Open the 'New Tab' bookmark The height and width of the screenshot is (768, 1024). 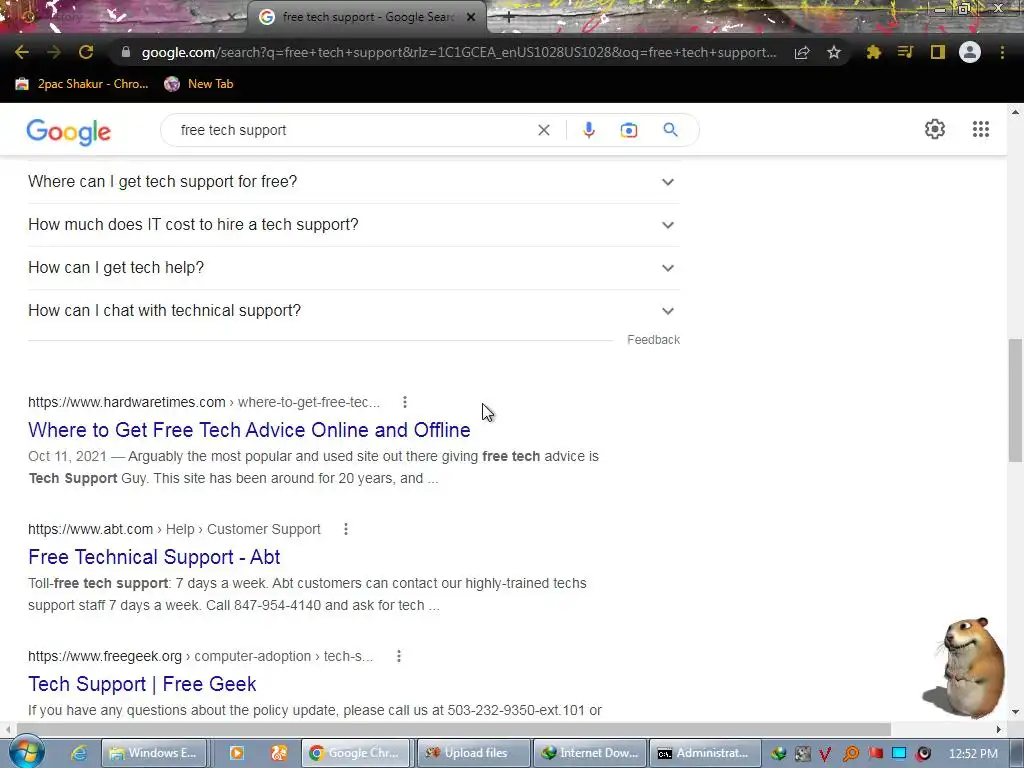click(199, 84)
